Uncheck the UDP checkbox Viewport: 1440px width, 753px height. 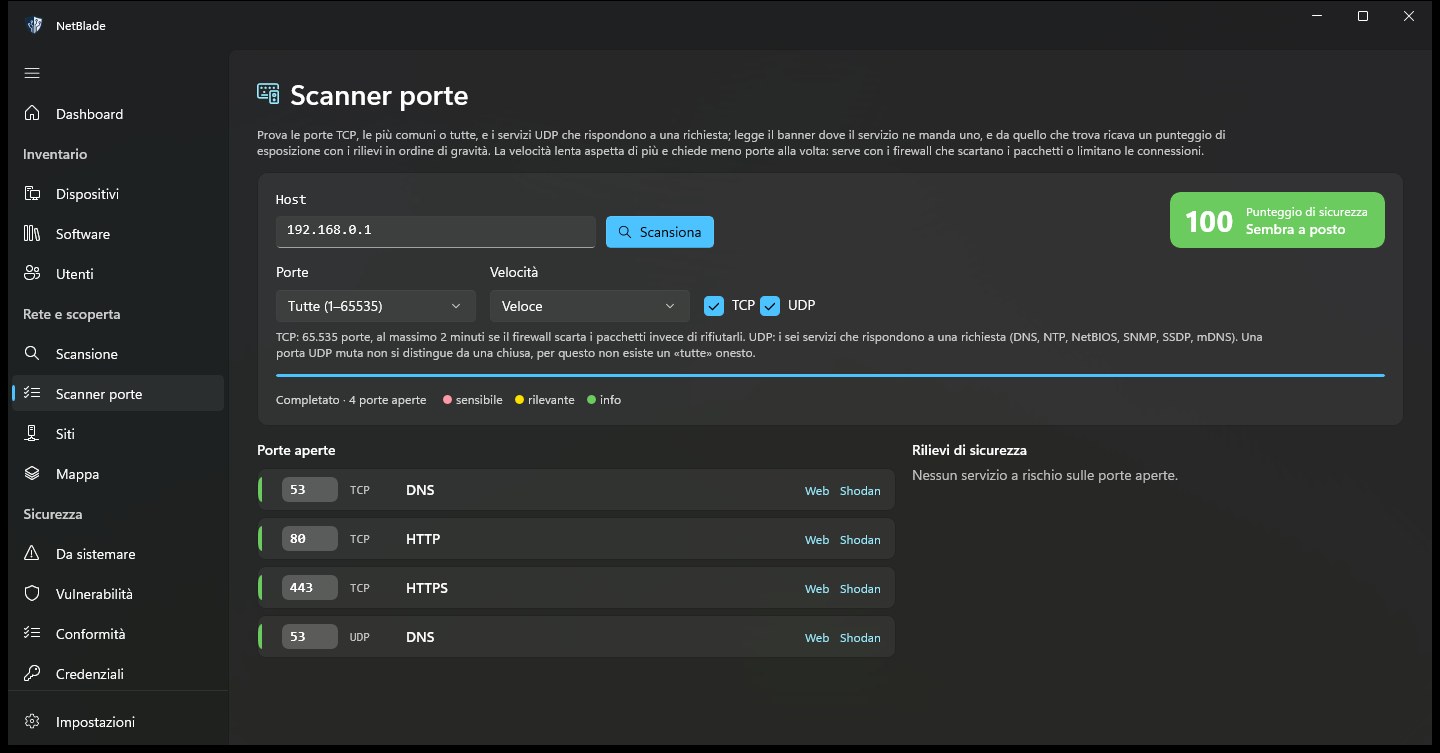pos(770,306)
